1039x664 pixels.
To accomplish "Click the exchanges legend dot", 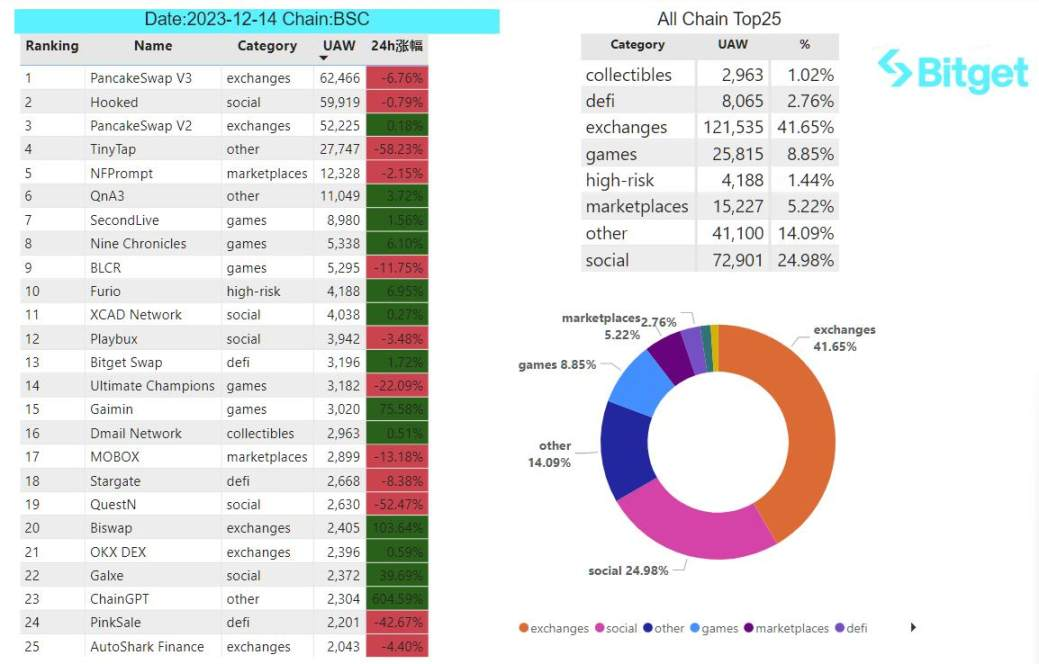I will 523,628.
